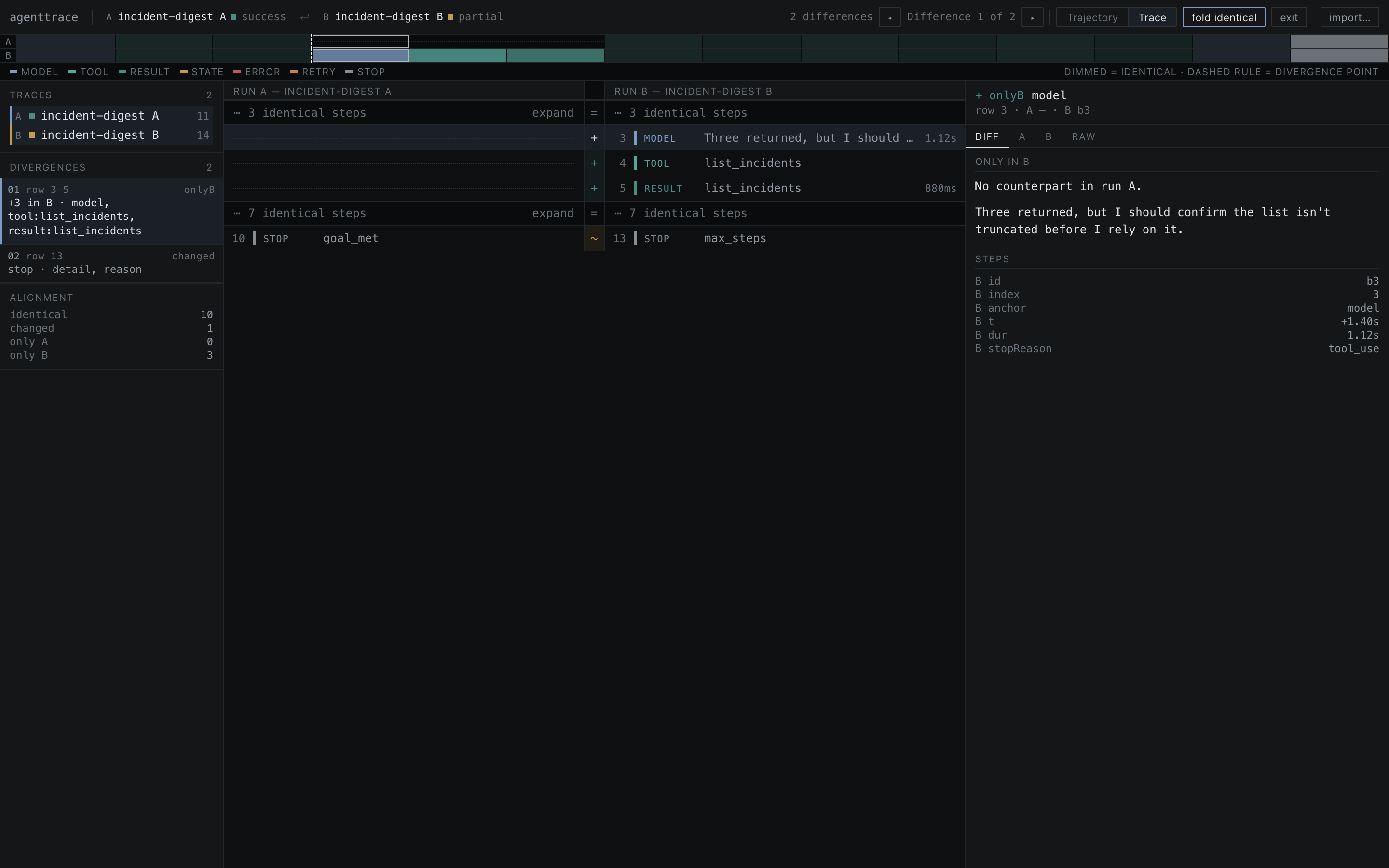Select divergence 02 row 13 changed
Viewport: 1389px width, 868px height.
(x=111, y=263)
